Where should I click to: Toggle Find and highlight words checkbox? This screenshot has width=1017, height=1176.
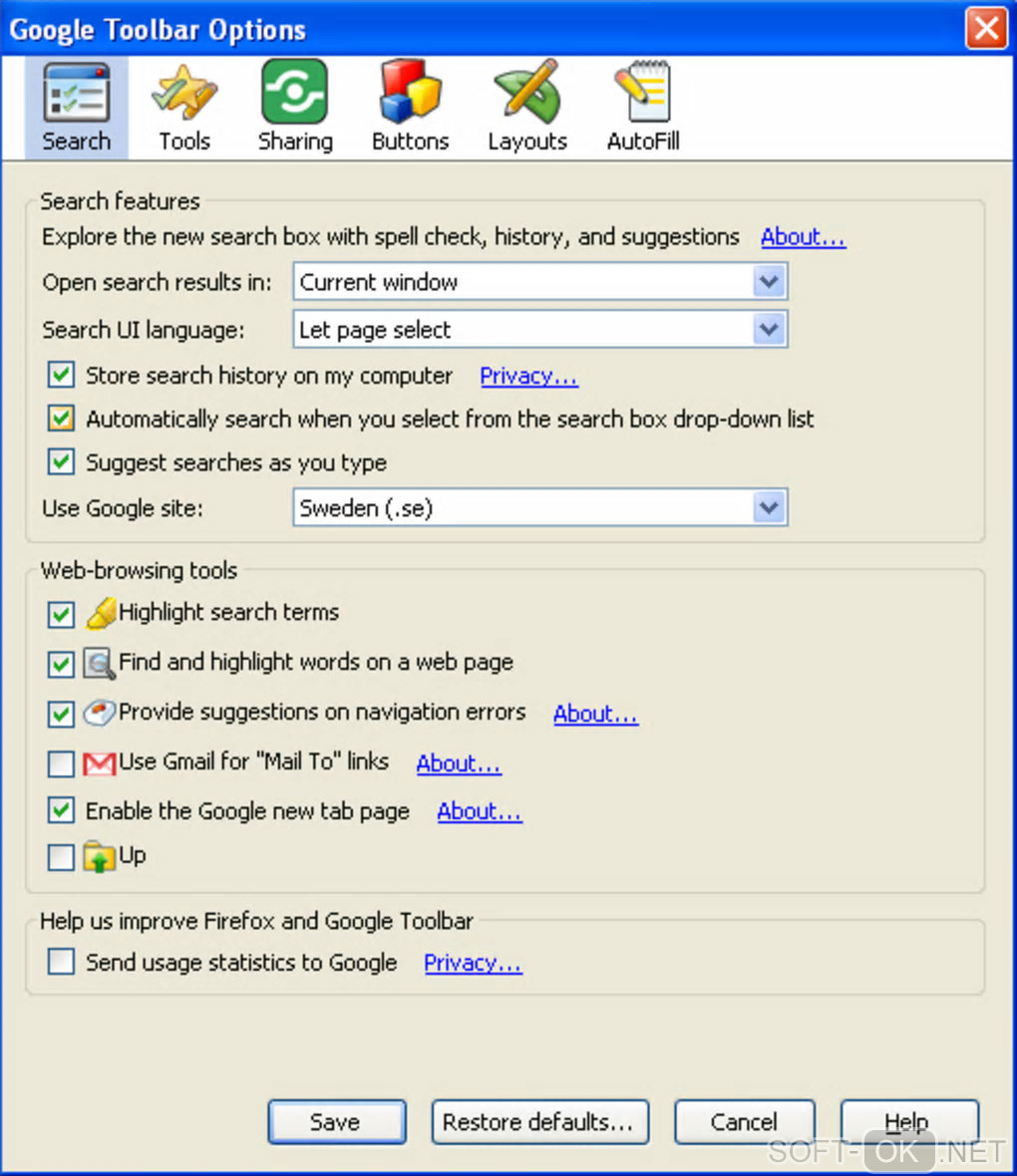61,665
